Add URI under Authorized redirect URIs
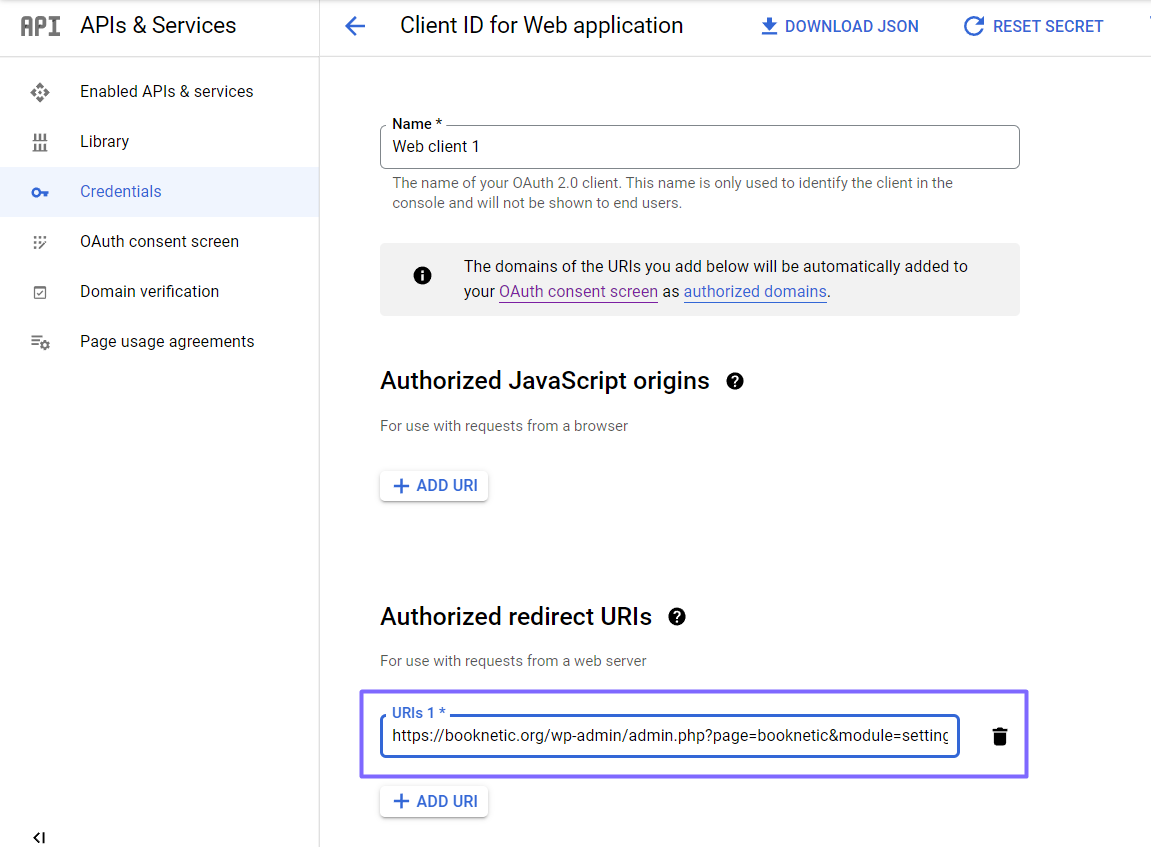This screenshot has width=1151, height=847. 434,802
